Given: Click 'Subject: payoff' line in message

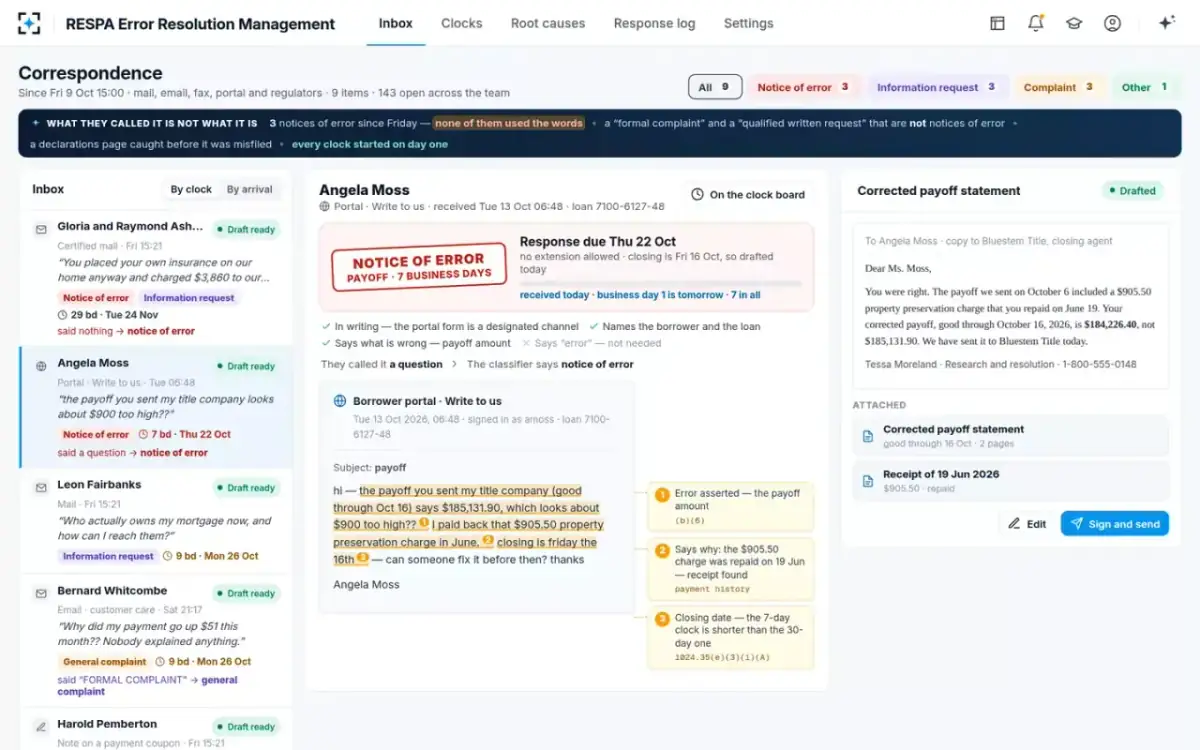Looking at the screenshot, I should (x=370, y=467).
